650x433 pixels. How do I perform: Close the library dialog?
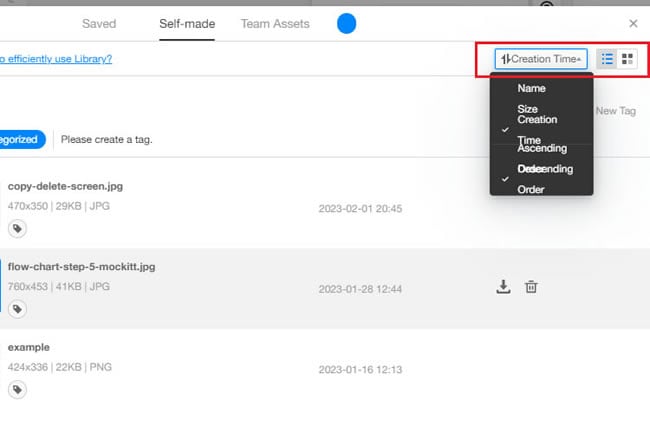pyautogui.click(x=633, y=24)
